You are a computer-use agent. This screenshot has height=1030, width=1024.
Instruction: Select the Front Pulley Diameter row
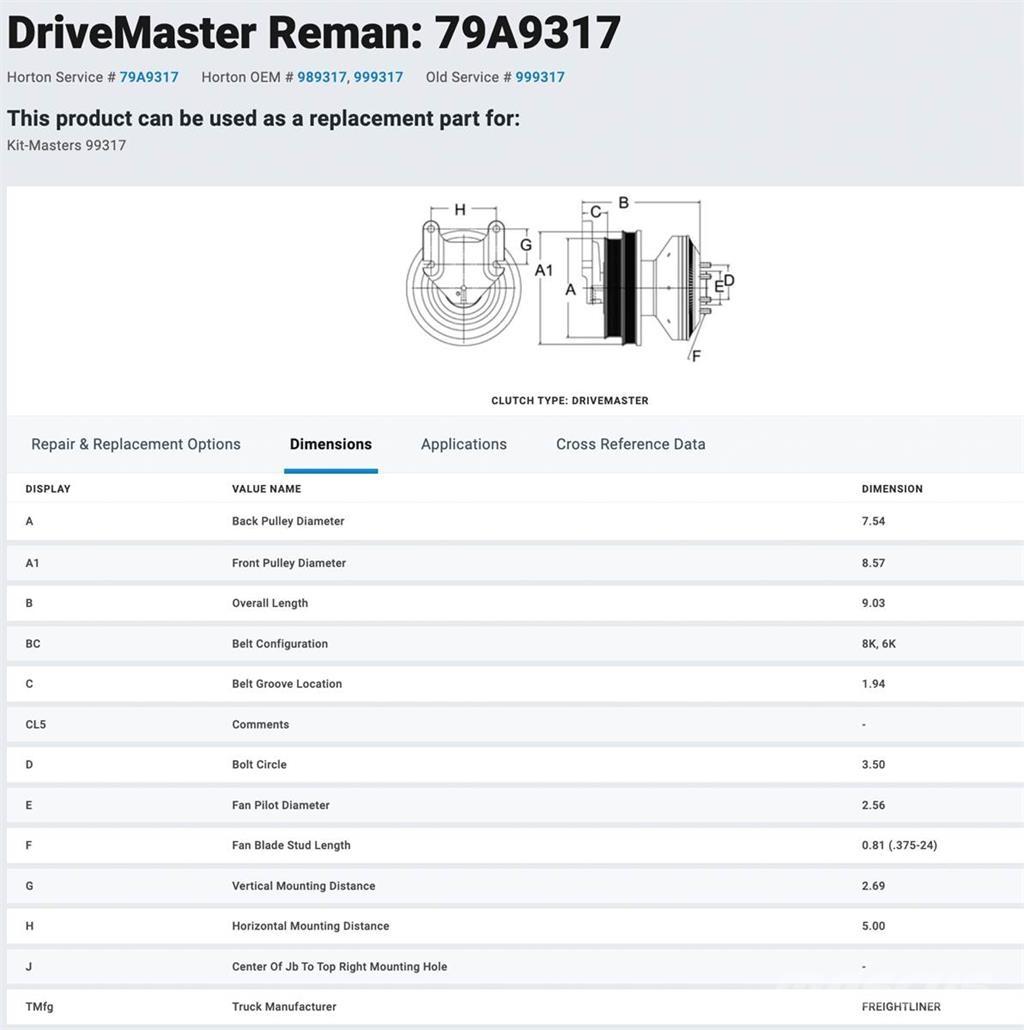click(289, 563)
